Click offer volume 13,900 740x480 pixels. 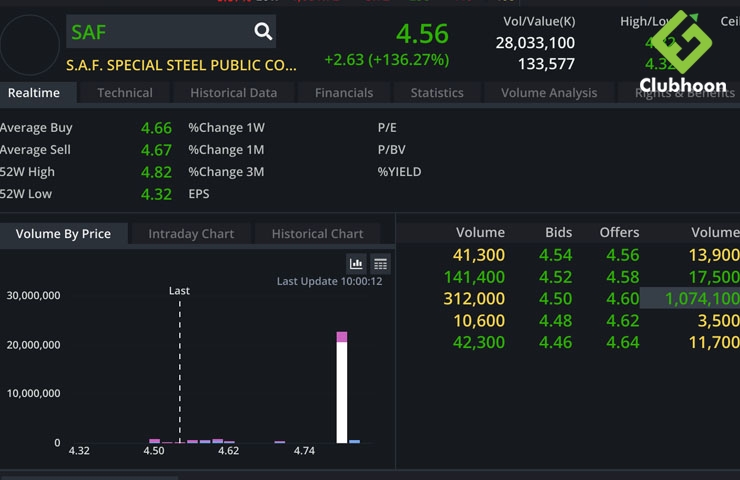tap(714, 255)
